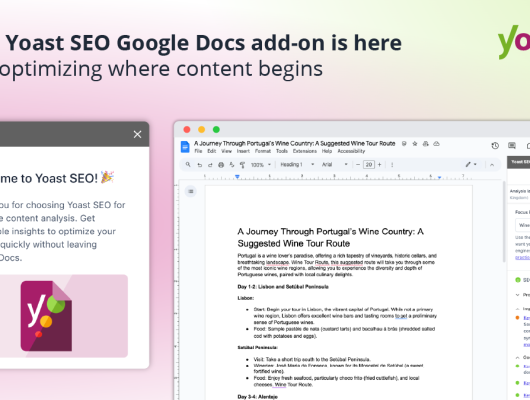Click the orange problem bullet in Yoast sidebar
The width and height of the screenshot is (530, 400).
[517, 317]
